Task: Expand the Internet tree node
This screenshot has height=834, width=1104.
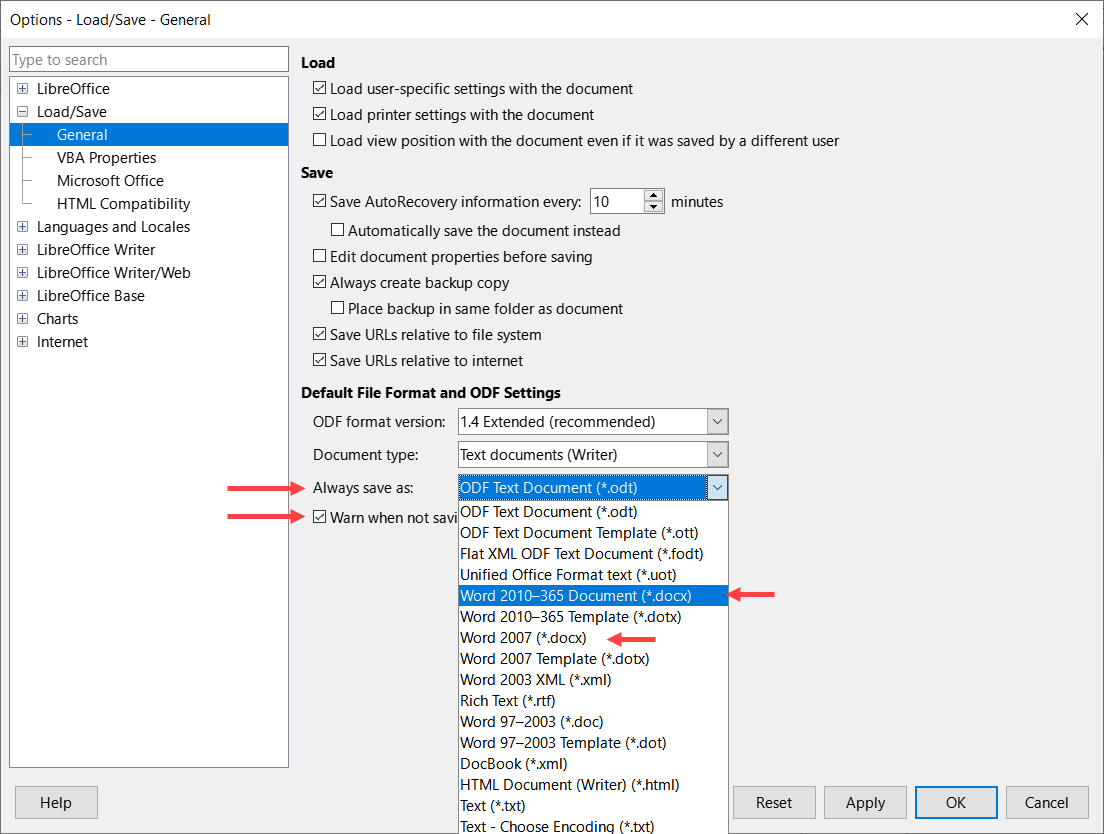Action: point(23,341)
